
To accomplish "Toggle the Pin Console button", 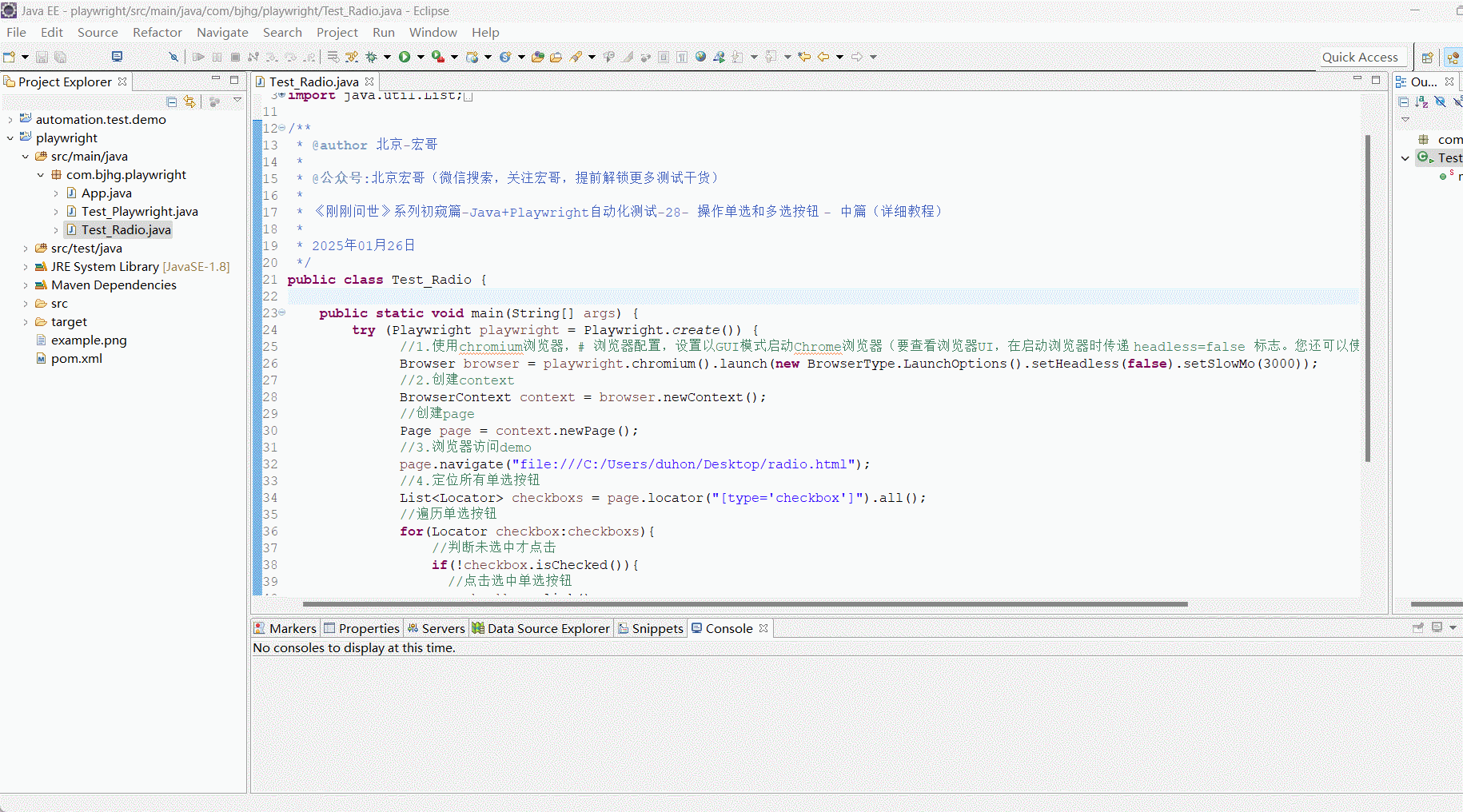I will 1418,627.
